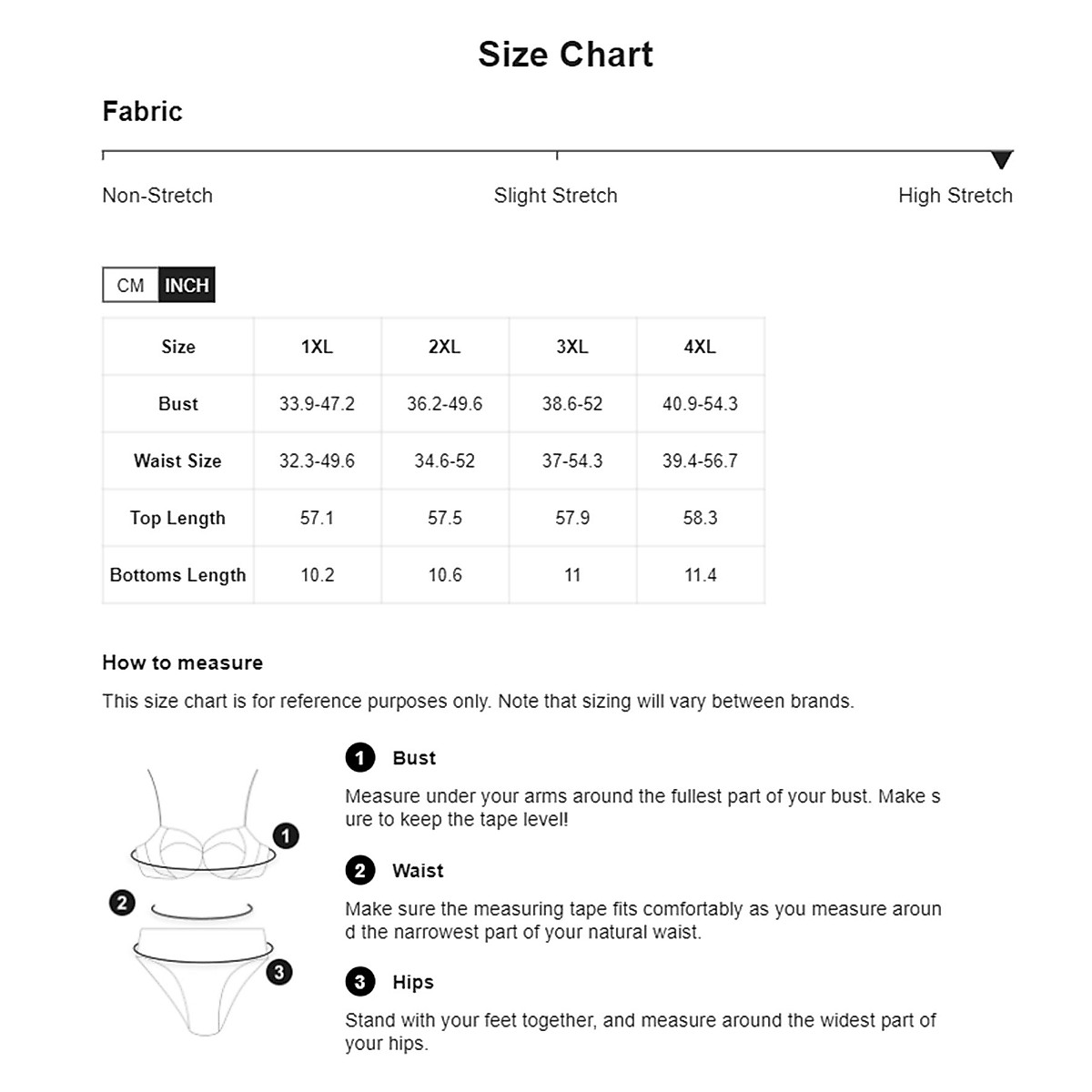The height and width of the screenshot is (1092, 1092).
Task: Click the Top Length row label
Action: point(178,518)
